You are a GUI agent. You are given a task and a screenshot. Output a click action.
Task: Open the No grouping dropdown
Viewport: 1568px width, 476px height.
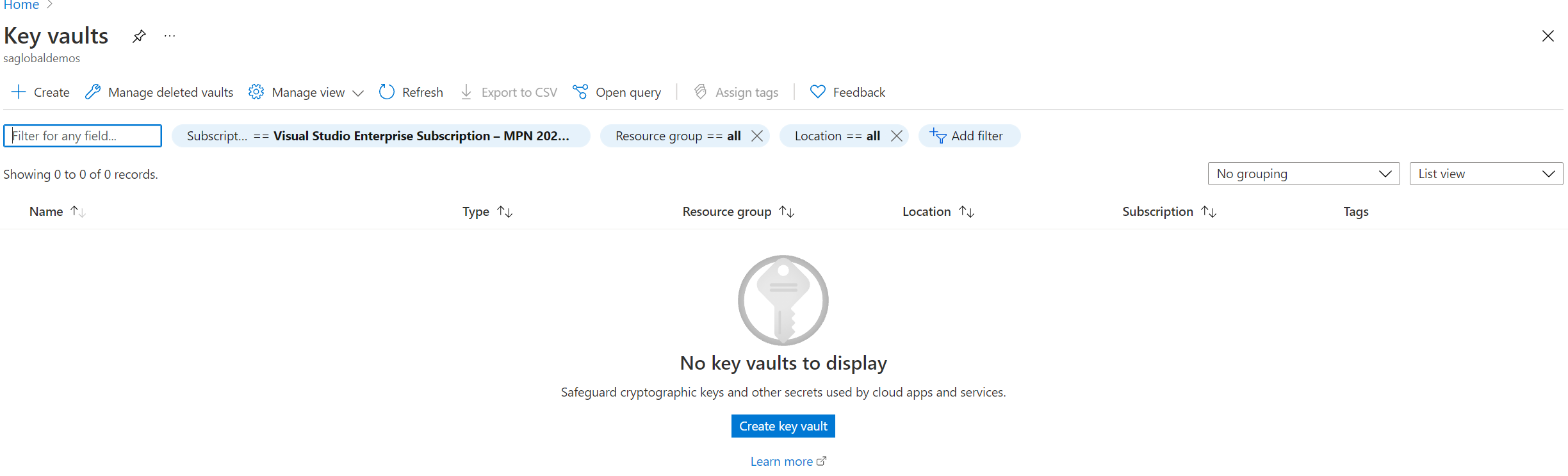pyautogui.click(x=1303, y=173)
